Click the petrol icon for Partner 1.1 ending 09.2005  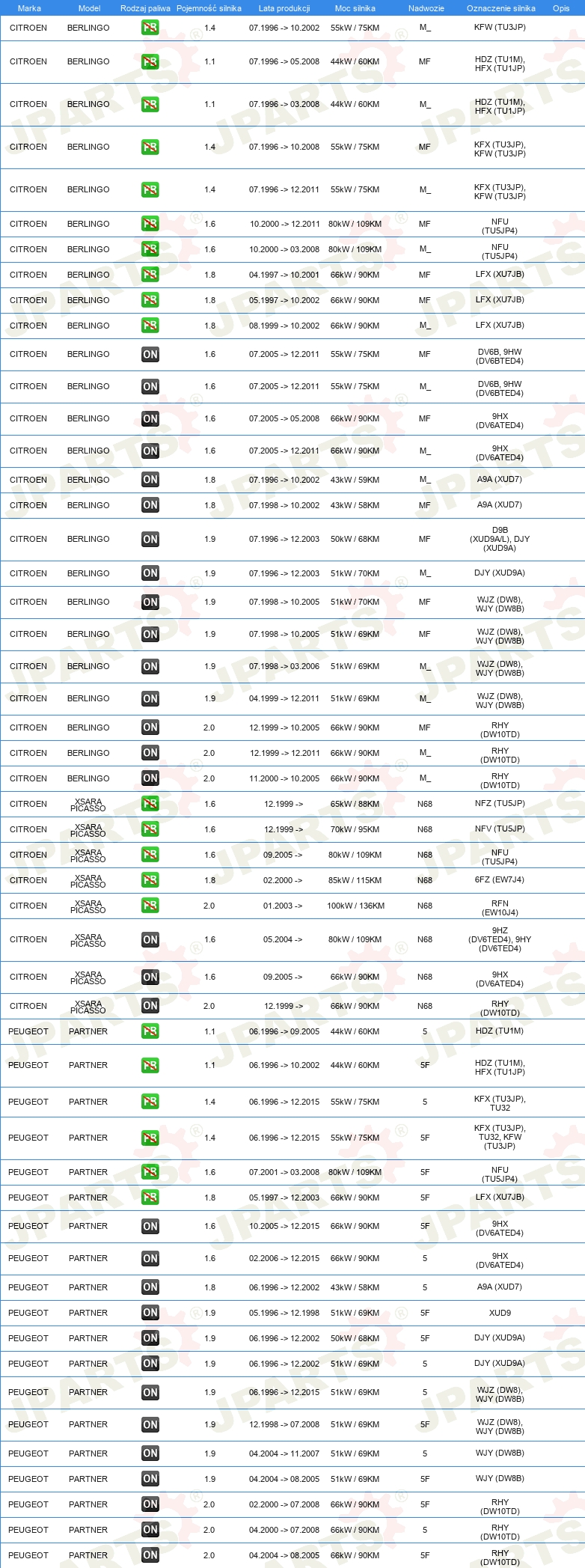pos(150,1031)
